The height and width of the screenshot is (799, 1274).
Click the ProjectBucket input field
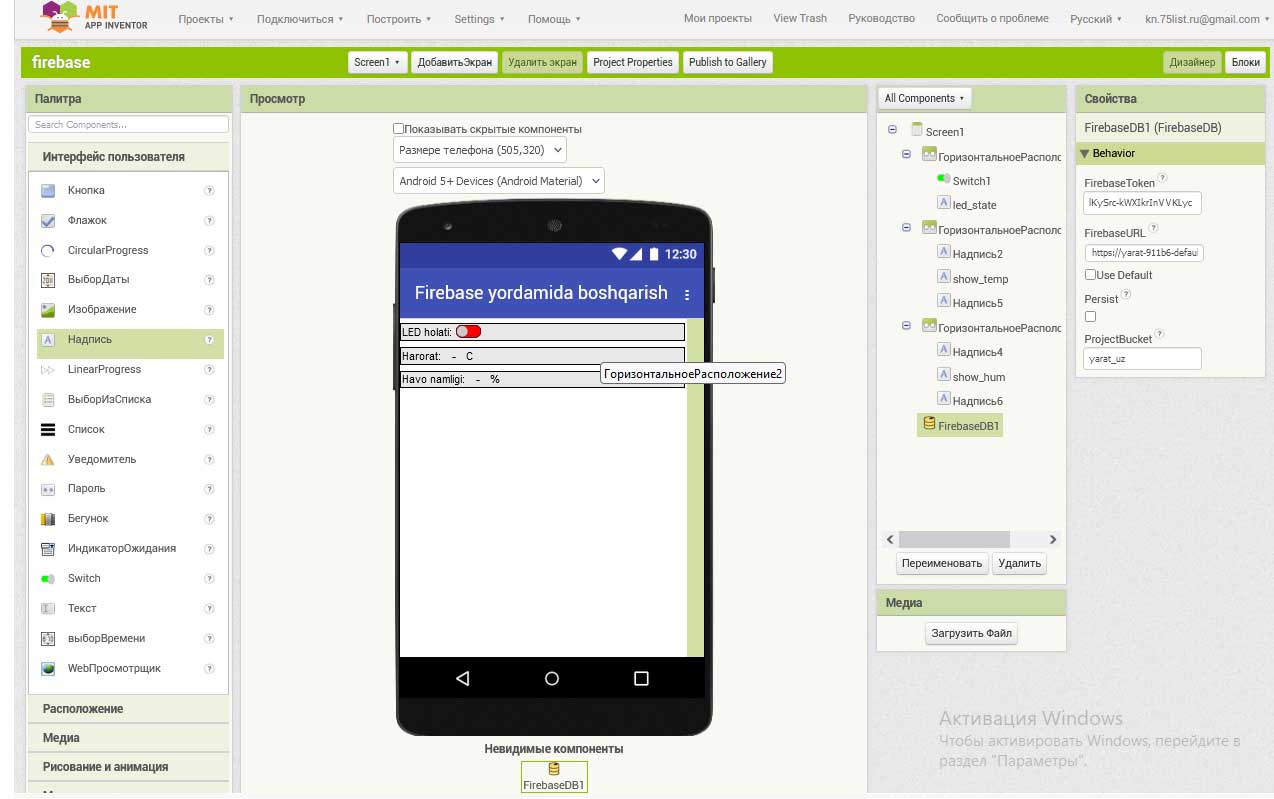coord(1142,359)
